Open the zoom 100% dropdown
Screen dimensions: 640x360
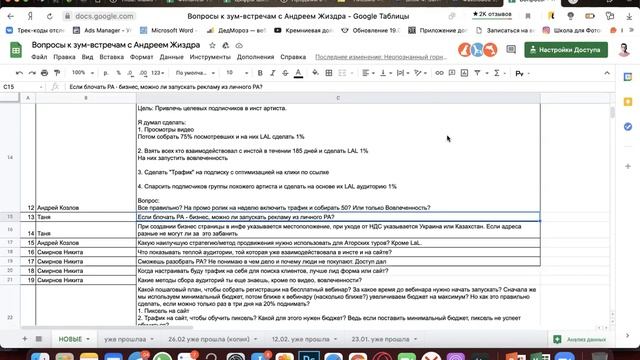pos(83,73)
